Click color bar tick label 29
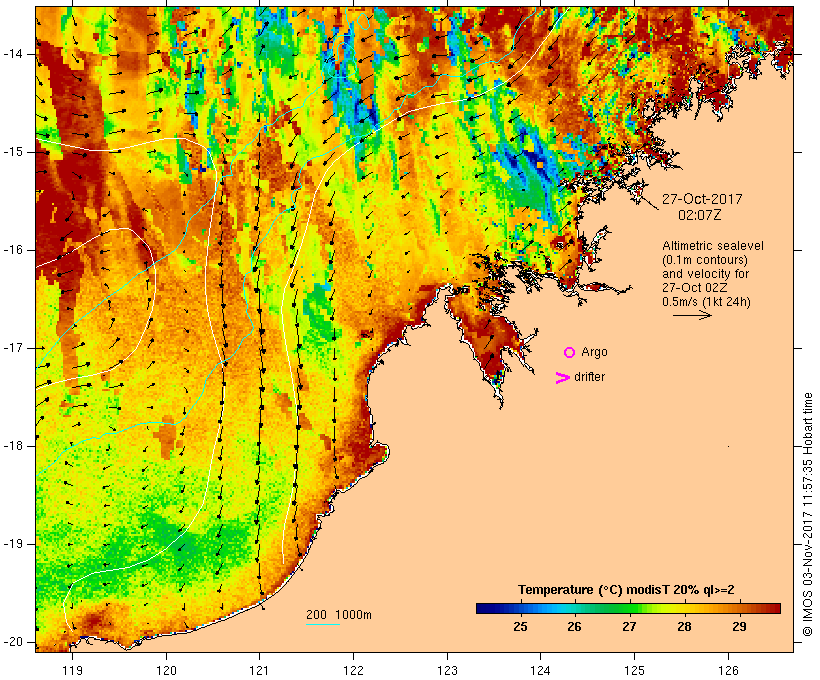 pos(739,627)
